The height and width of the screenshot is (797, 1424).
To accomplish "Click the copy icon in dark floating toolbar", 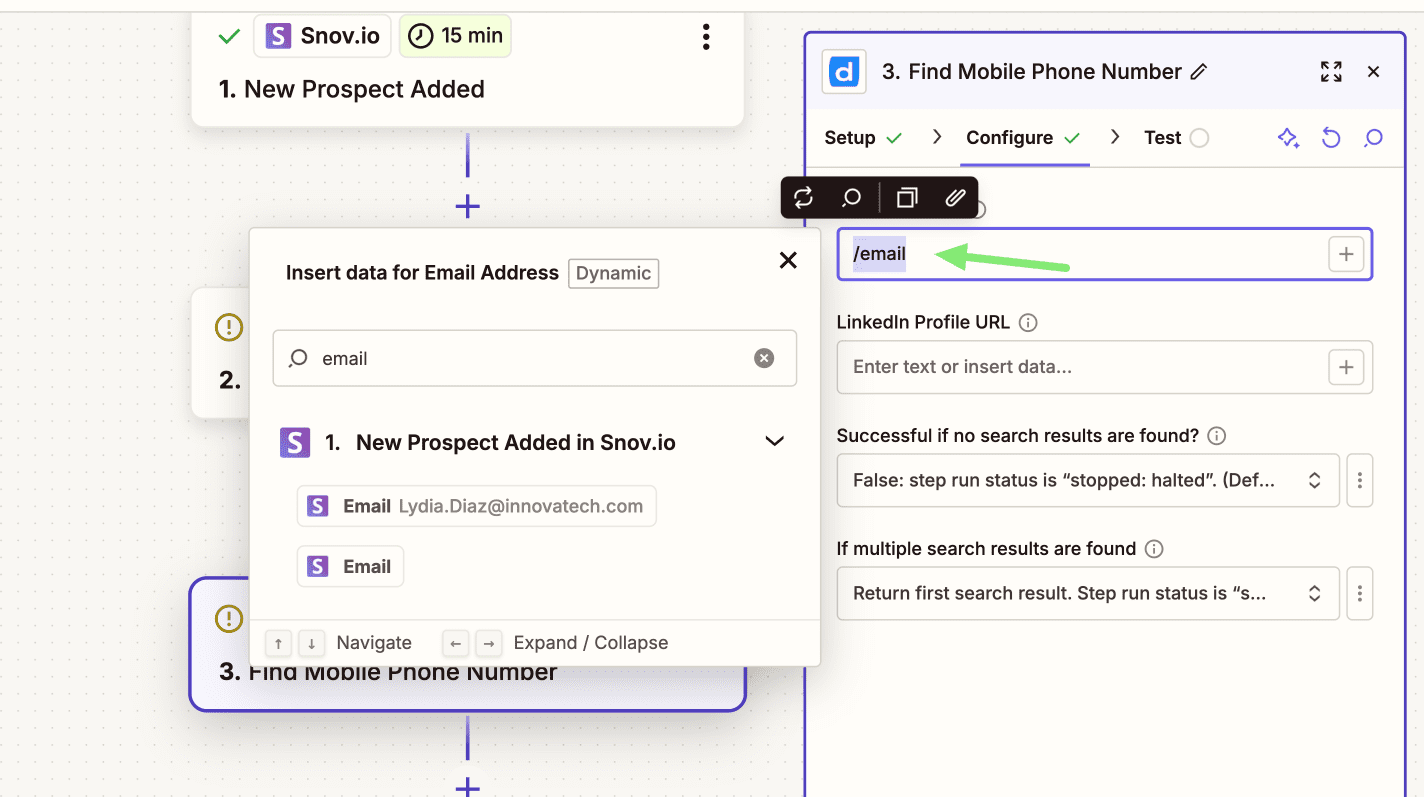I will click(x=907, y=198).
